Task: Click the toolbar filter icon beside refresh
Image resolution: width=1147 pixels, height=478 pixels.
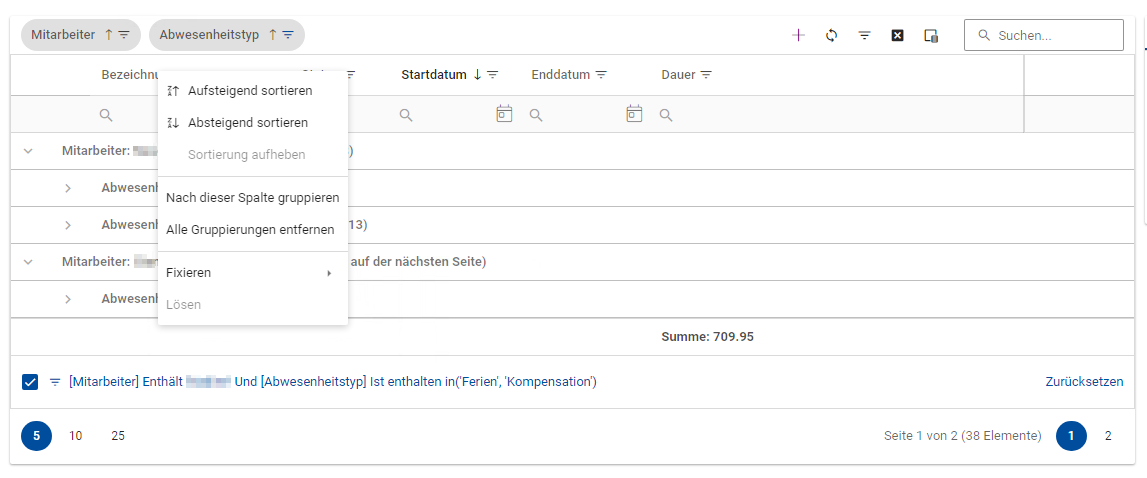Action: [864, 35]
